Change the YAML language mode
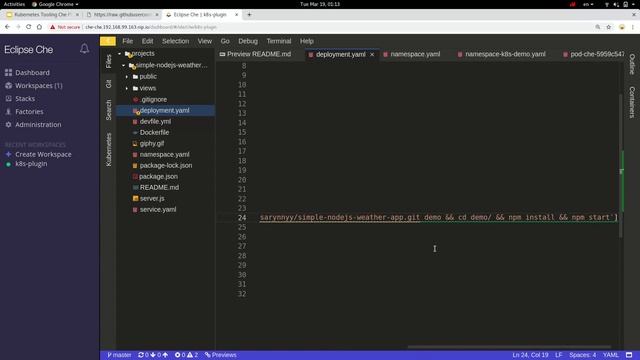Screen dimensions: 640x360 pyautogui.click(x=611, y=355)
